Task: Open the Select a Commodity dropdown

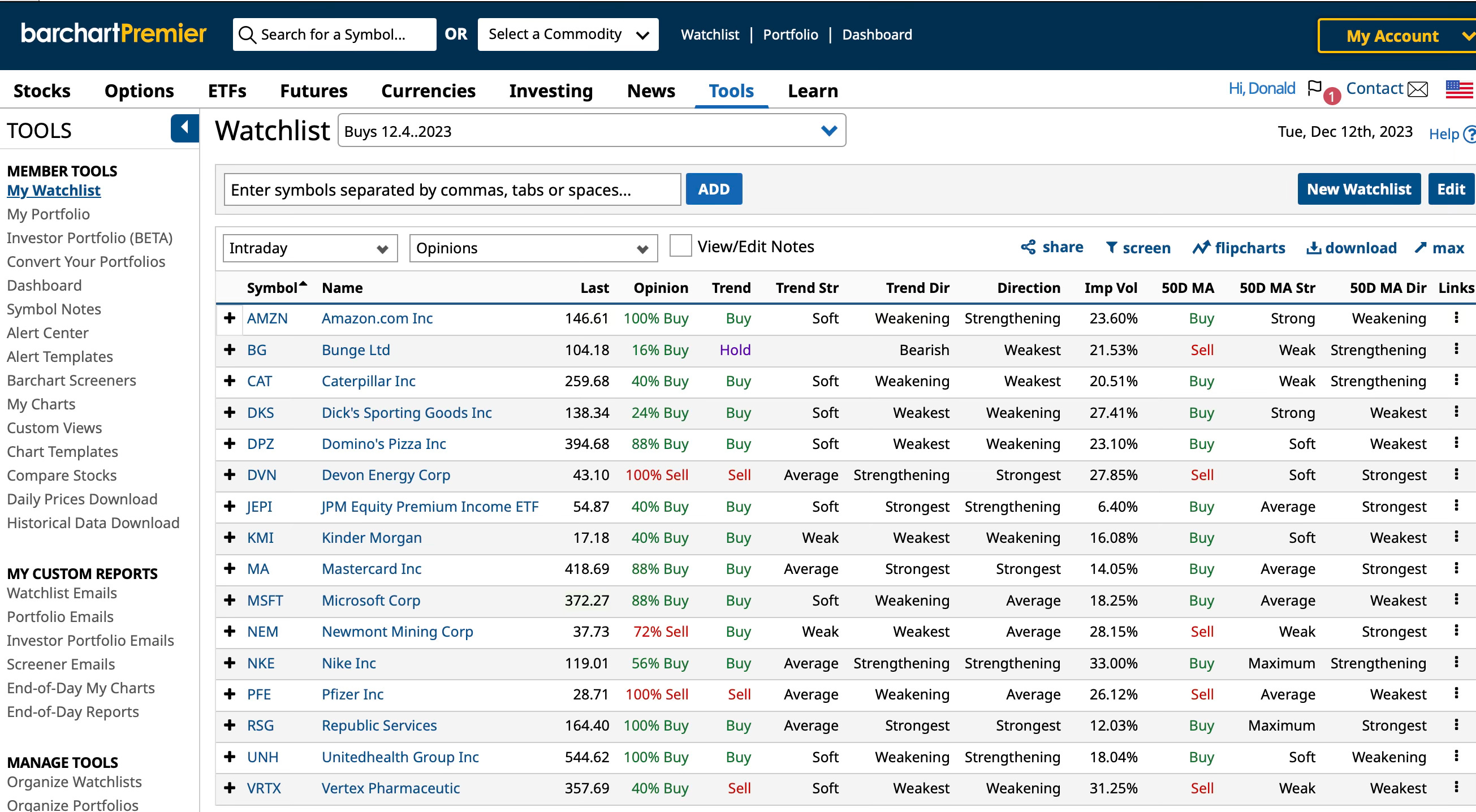Action: click(568, 34)
